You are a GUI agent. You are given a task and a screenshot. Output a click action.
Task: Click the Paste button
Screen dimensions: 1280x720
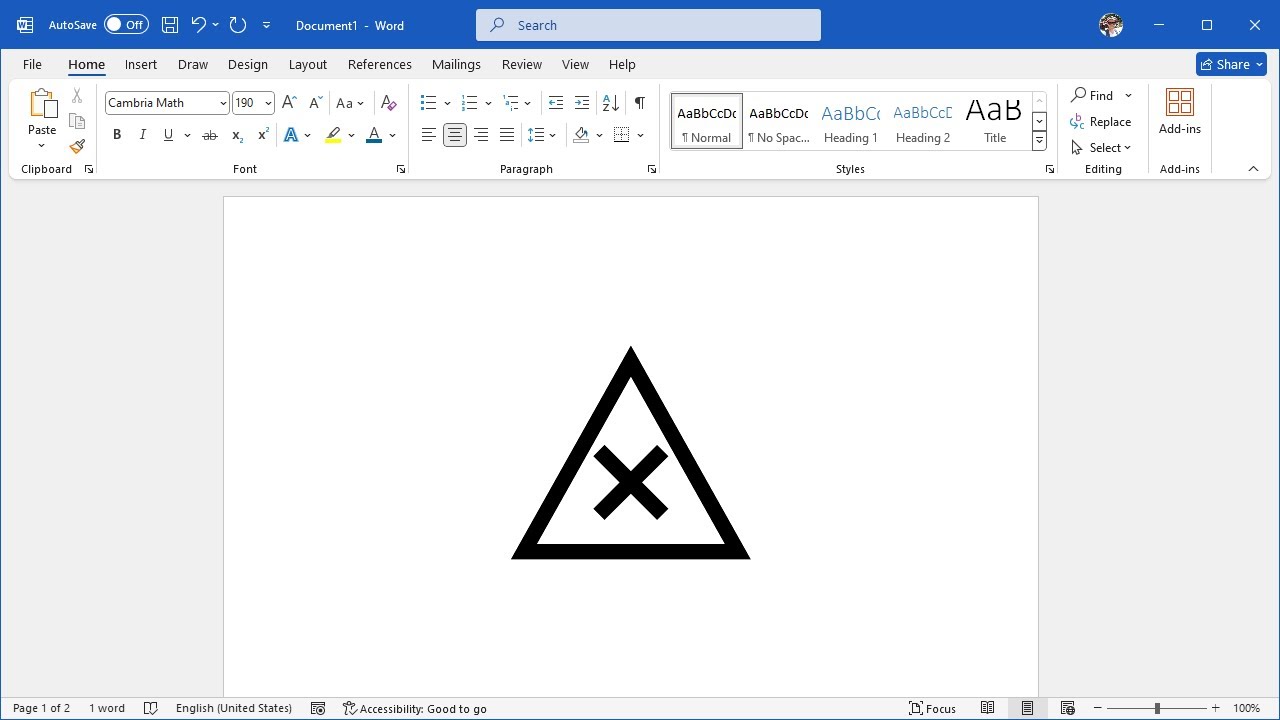pos(42,111)
